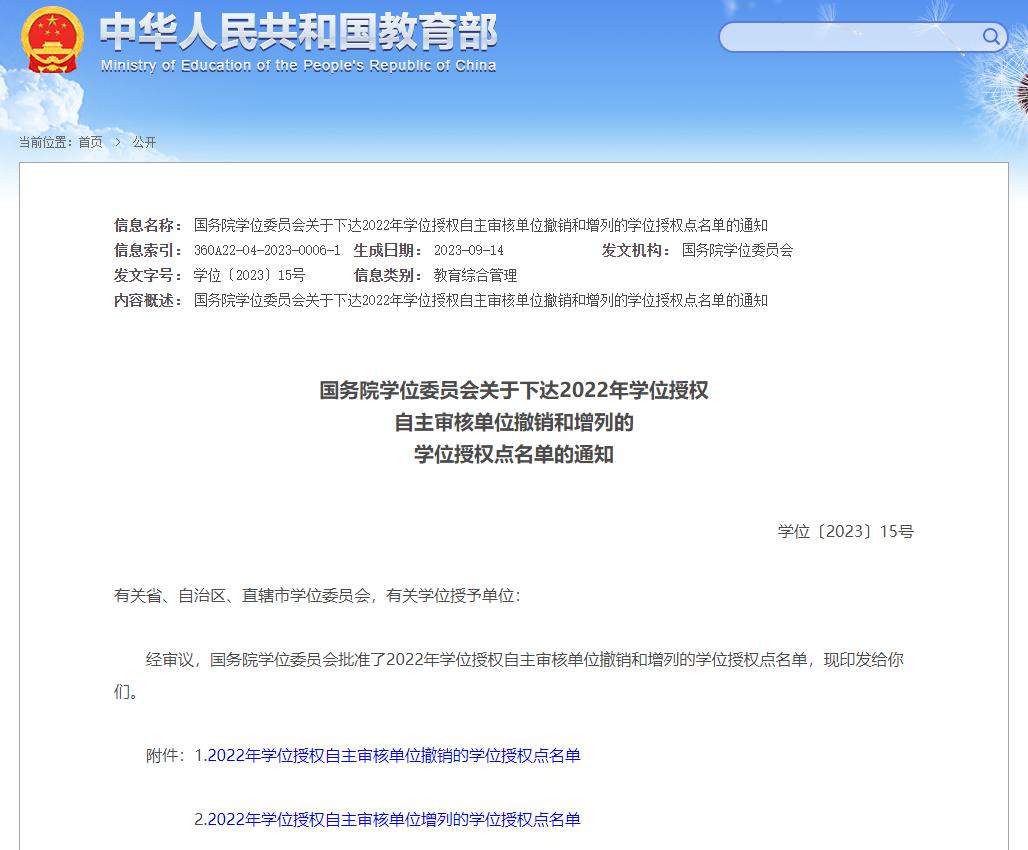Click the 信息名称 title text line

click(481, 226)
